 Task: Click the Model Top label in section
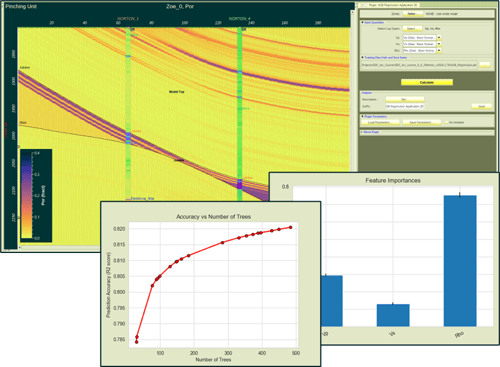(x=177, y=92)
